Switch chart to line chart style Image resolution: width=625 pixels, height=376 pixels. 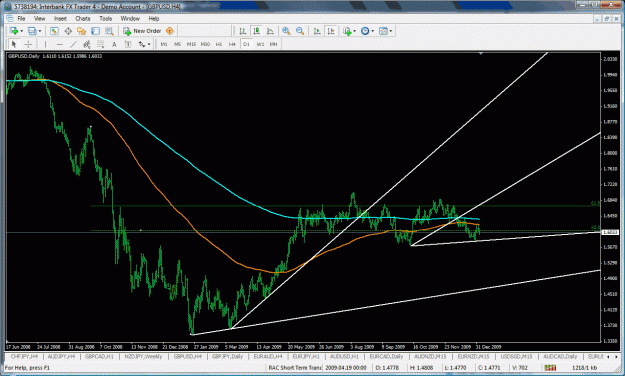click(x=270, y=31)
